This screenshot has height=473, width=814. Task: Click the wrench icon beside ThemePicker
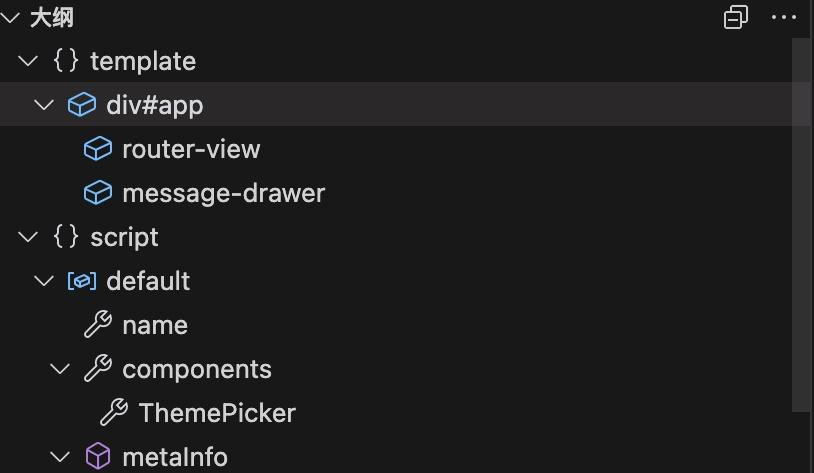114,413
